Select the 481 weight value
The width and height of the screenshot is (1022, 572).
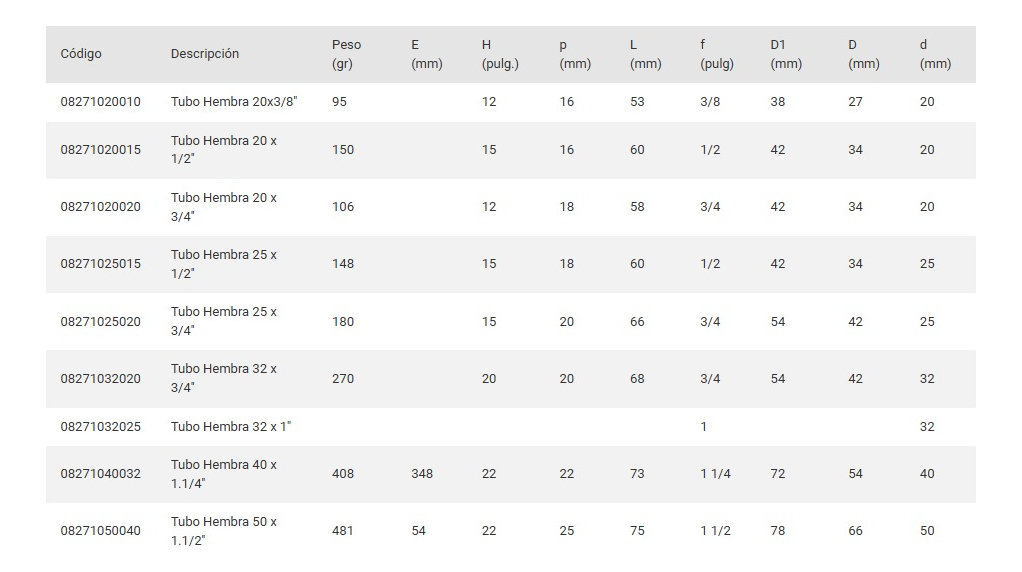click(x=343, y=531)
